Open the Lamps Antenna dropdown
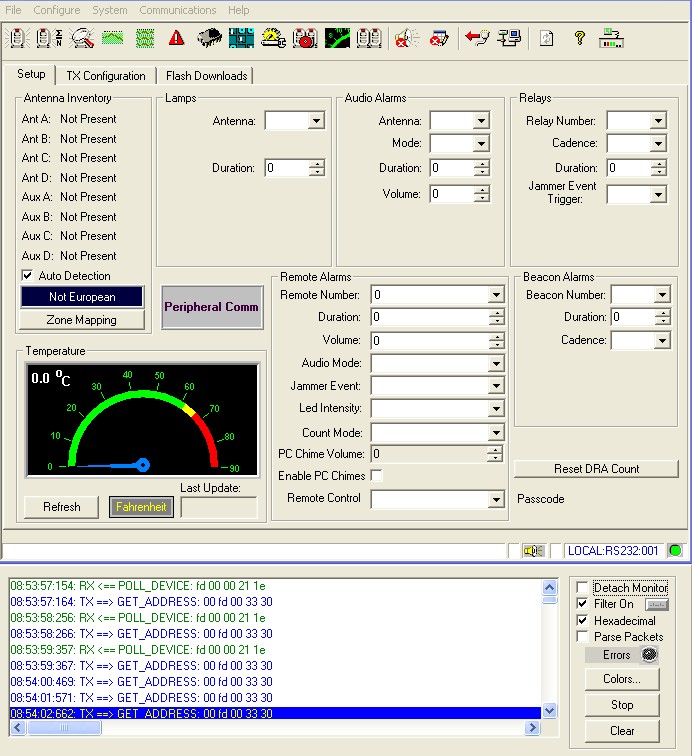 [x=316, y=121]
